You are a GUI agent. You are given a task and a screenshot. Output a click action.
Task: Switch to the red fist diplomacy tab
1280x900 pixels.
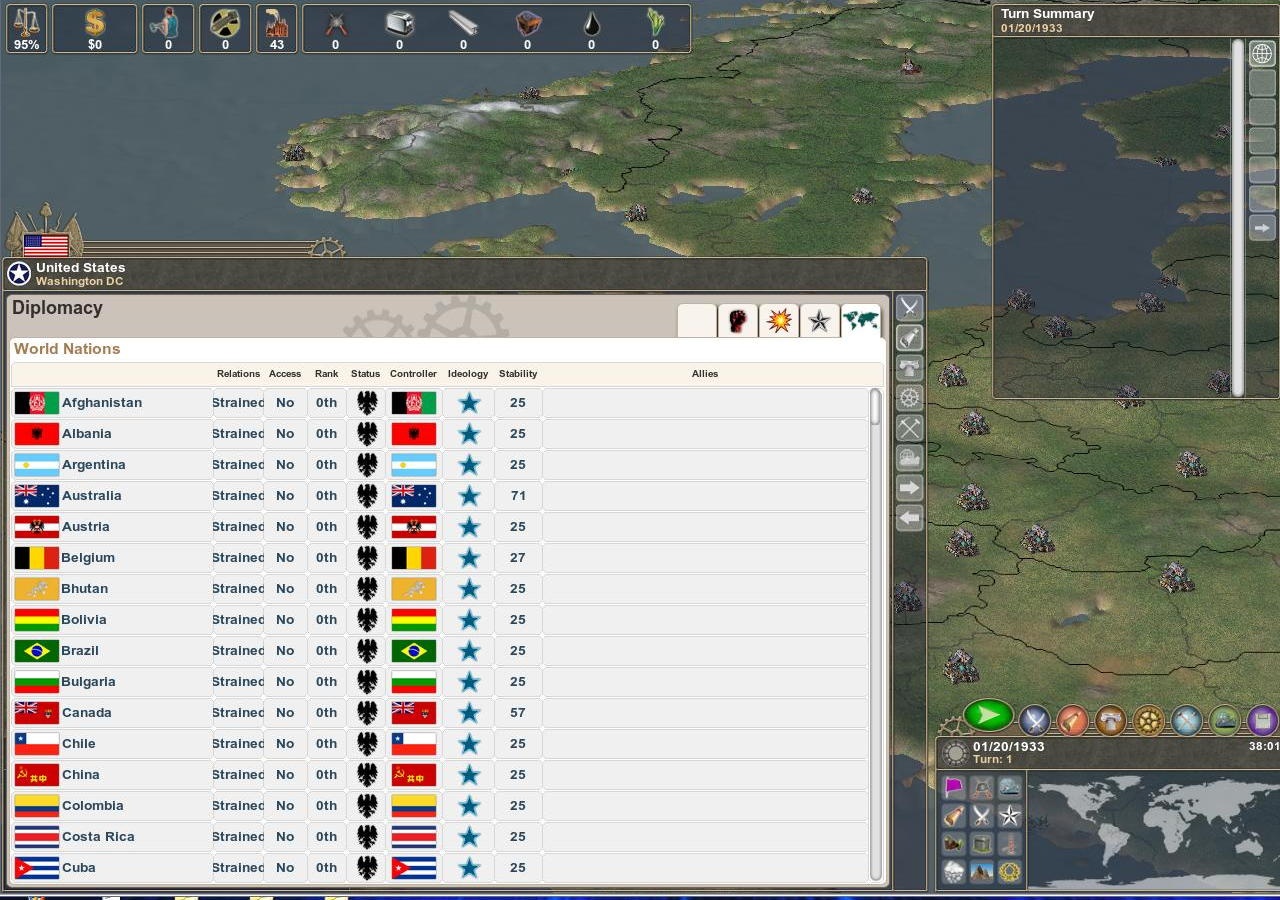pyautogui.click(x=738, y=321)
